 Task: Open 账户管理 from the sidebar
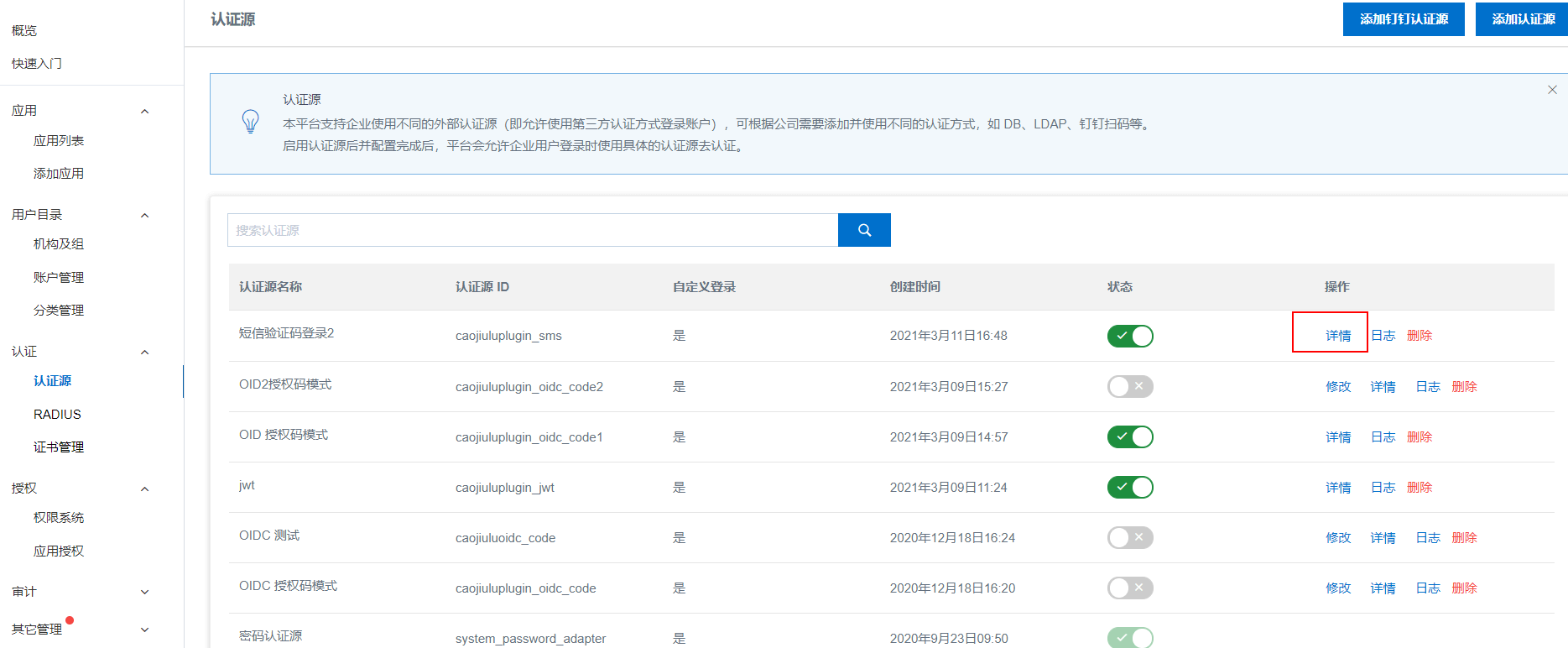(59, 278)
